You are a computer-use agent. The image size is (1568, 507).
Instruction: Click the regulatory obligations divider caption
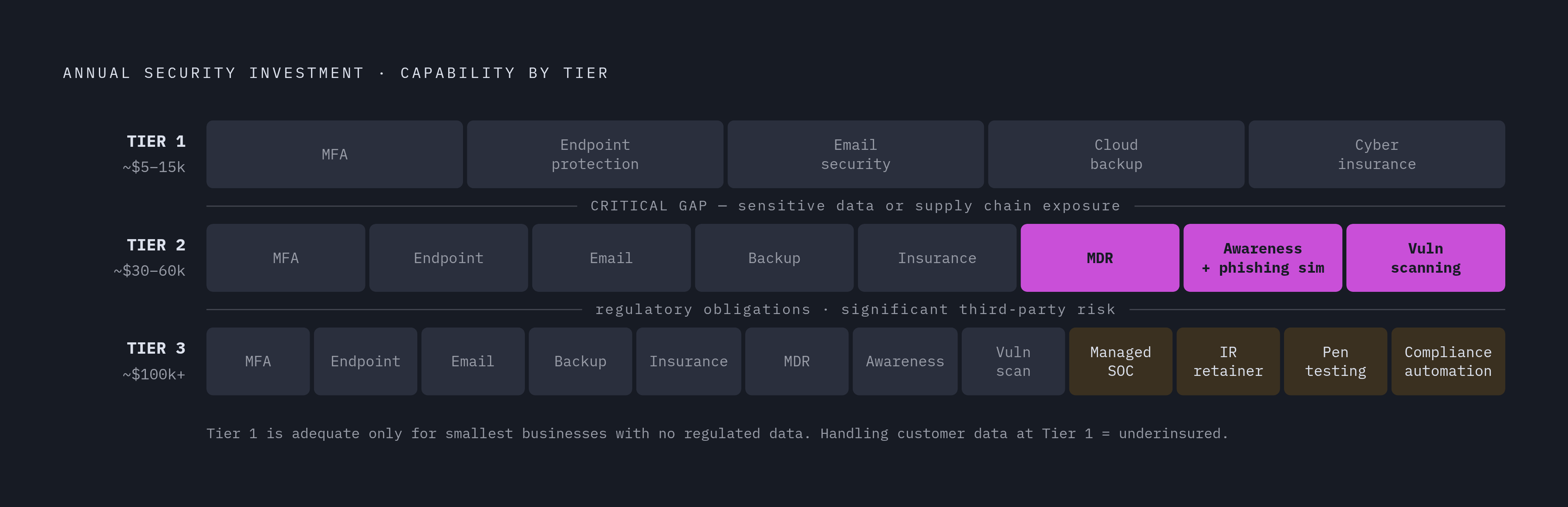855,309
